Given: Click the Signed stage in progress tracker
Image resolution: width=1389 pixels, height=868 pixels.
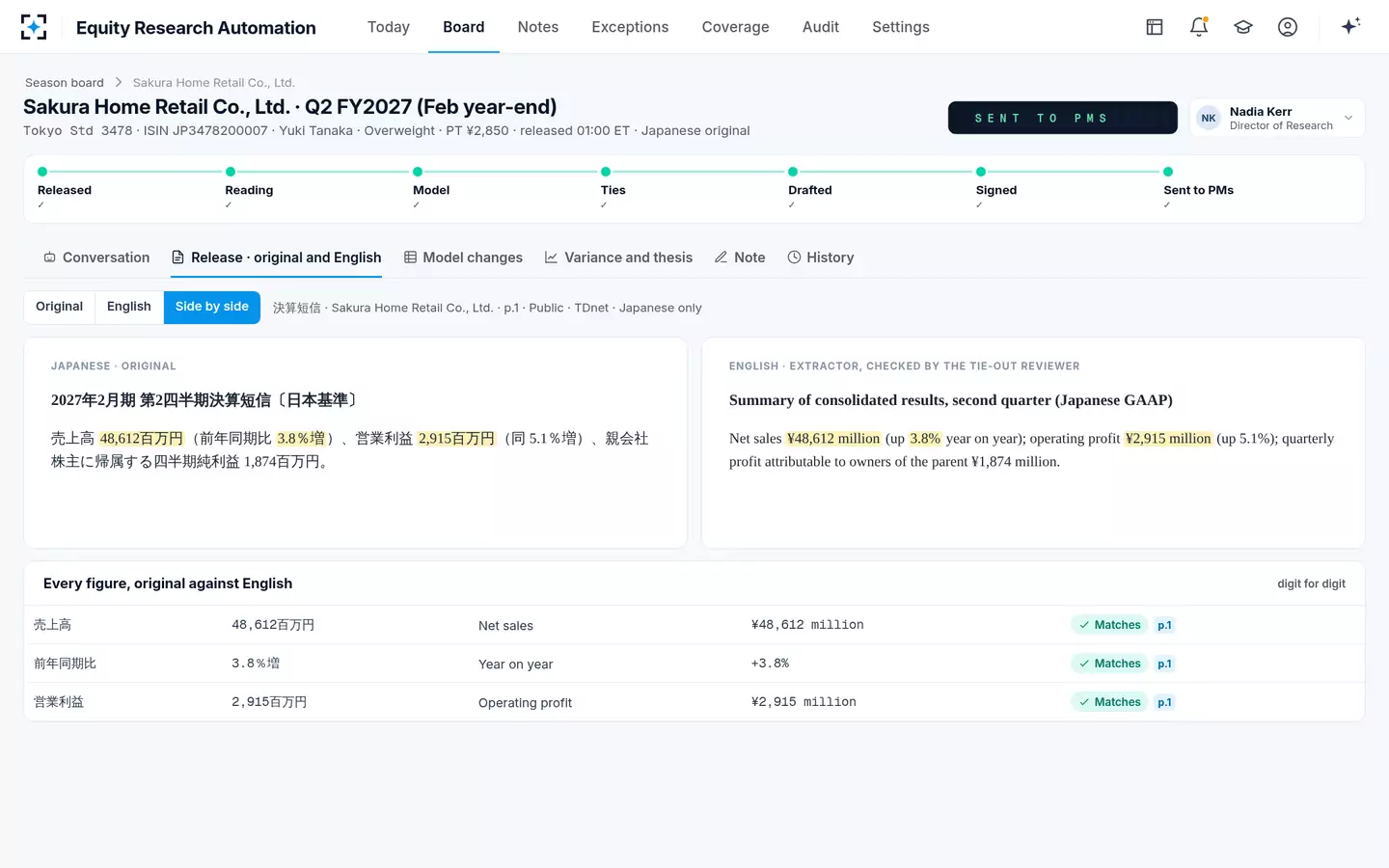Looking at the screenshot, I should coord(996,190).
